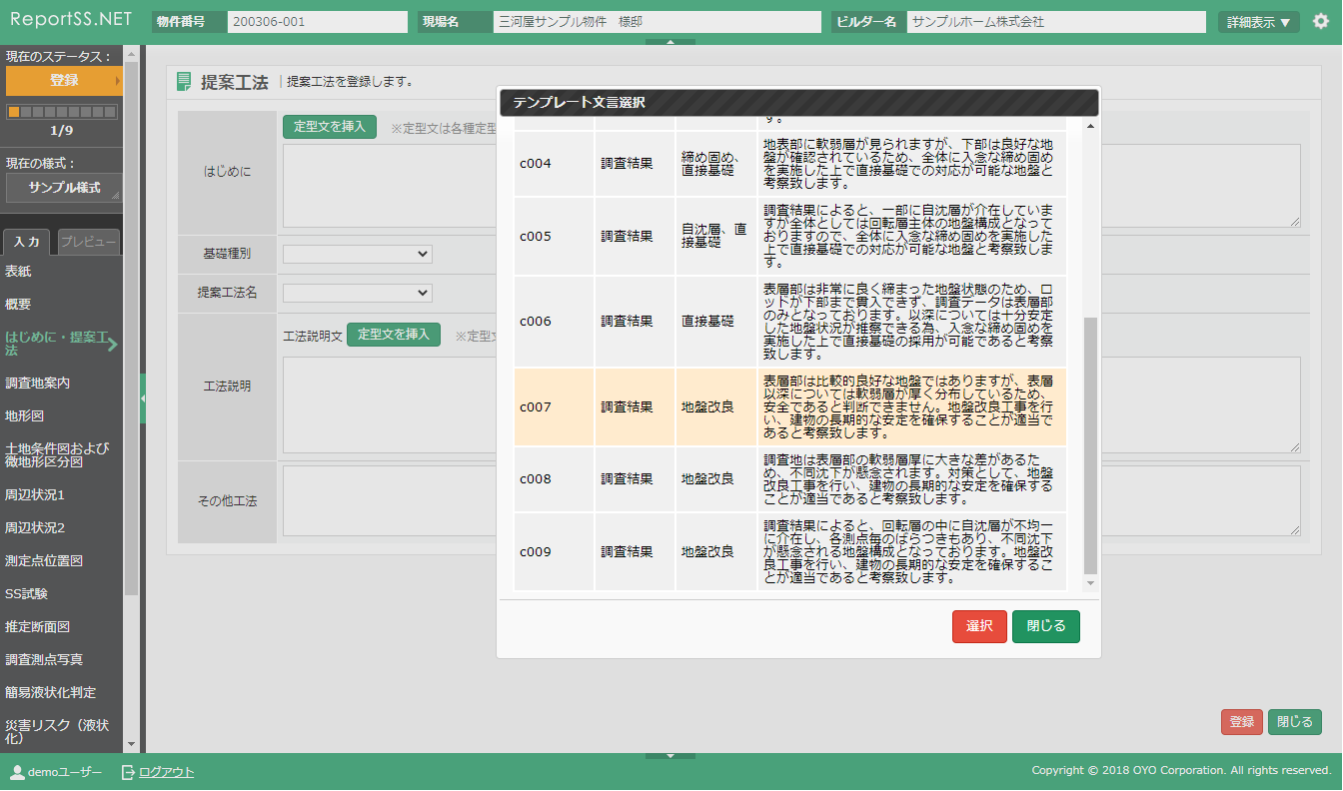Screen dimensions: 1343x791
Task: Collapse sidebar with left edge handle
Action: point(143,398)
